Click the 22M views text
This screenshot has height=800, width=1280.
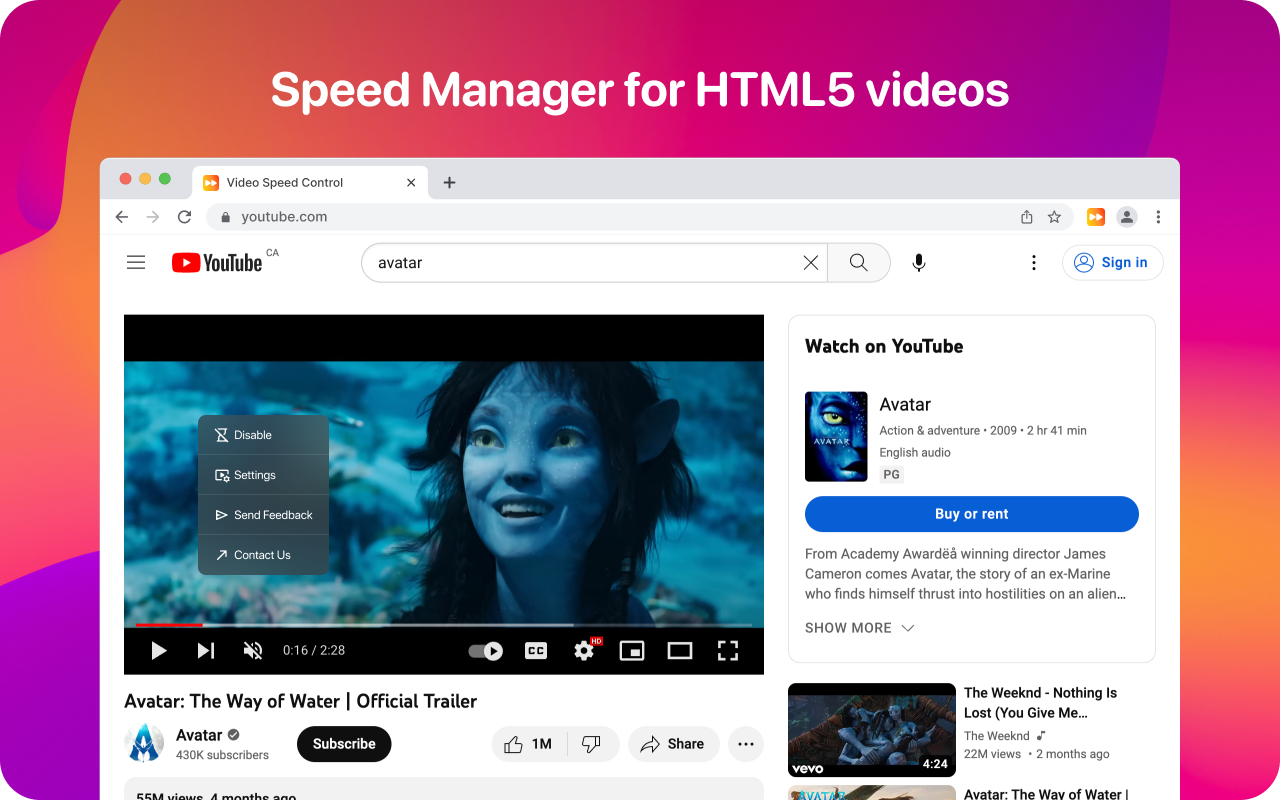pyautogui.click(x=992, y=755)
